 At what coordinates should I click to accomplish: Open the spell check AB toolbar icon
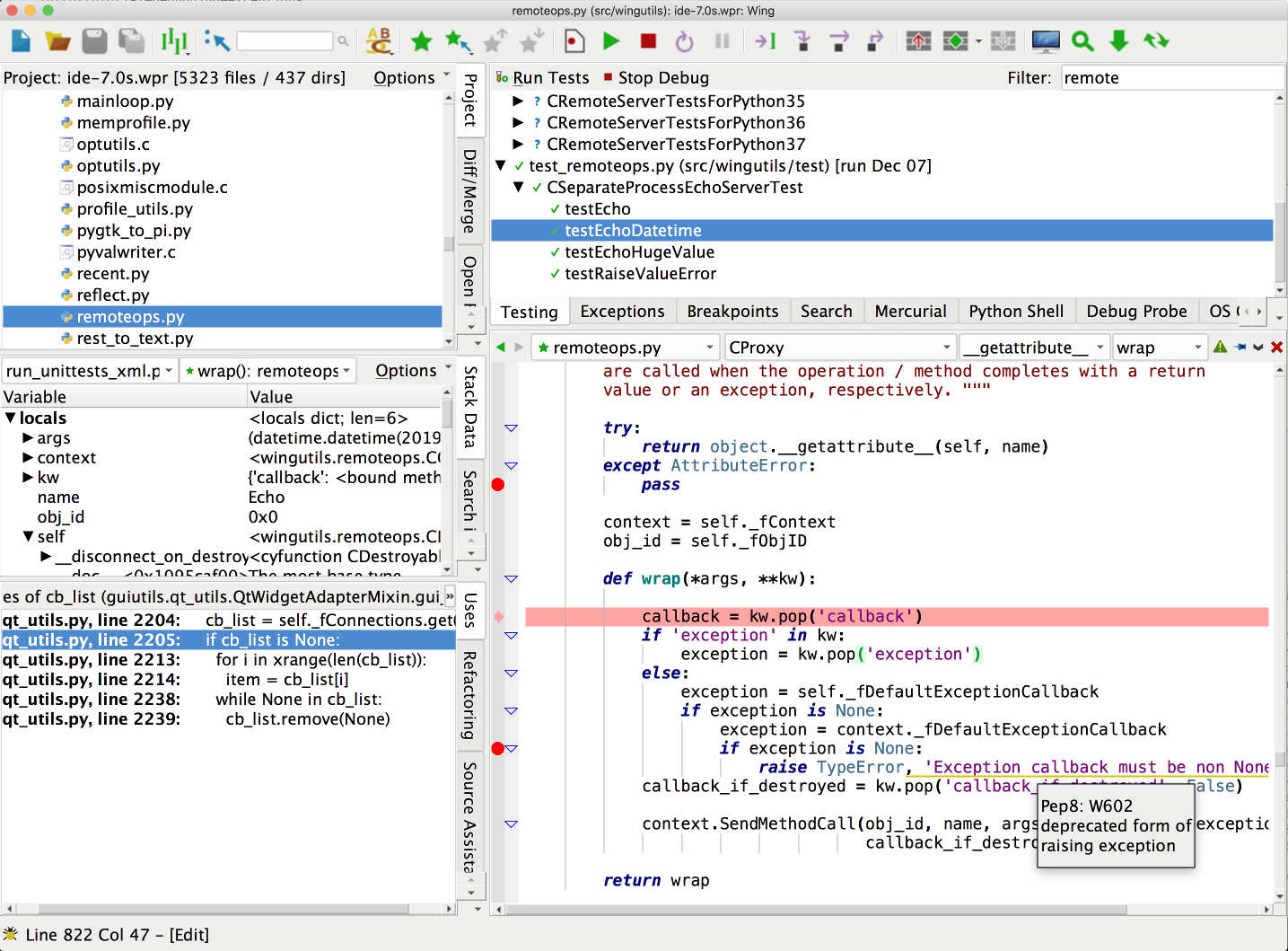[379, 40]
